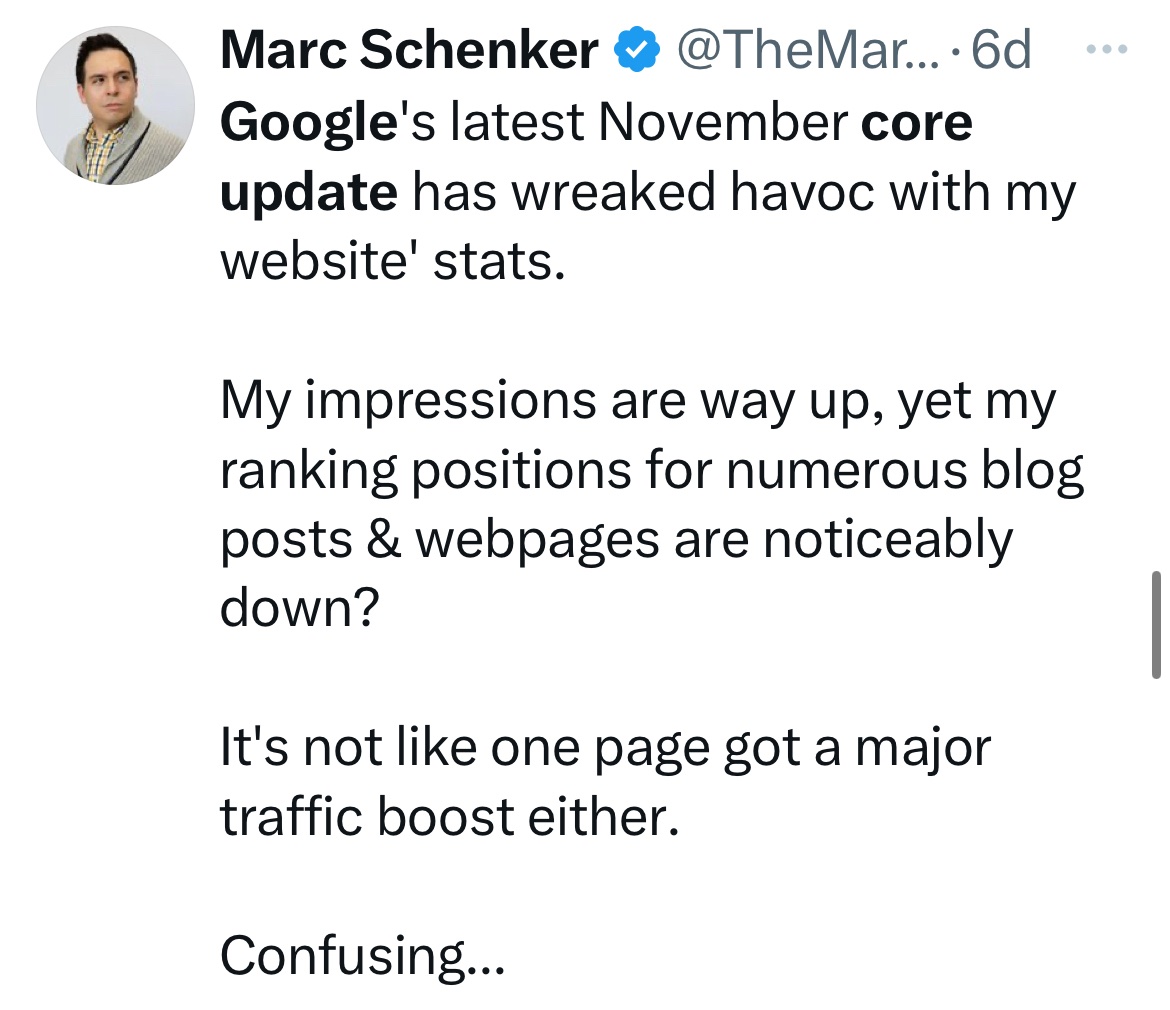Click the bold word Google
This screenshot has width=1170, height=1010.
coord(305,122)
